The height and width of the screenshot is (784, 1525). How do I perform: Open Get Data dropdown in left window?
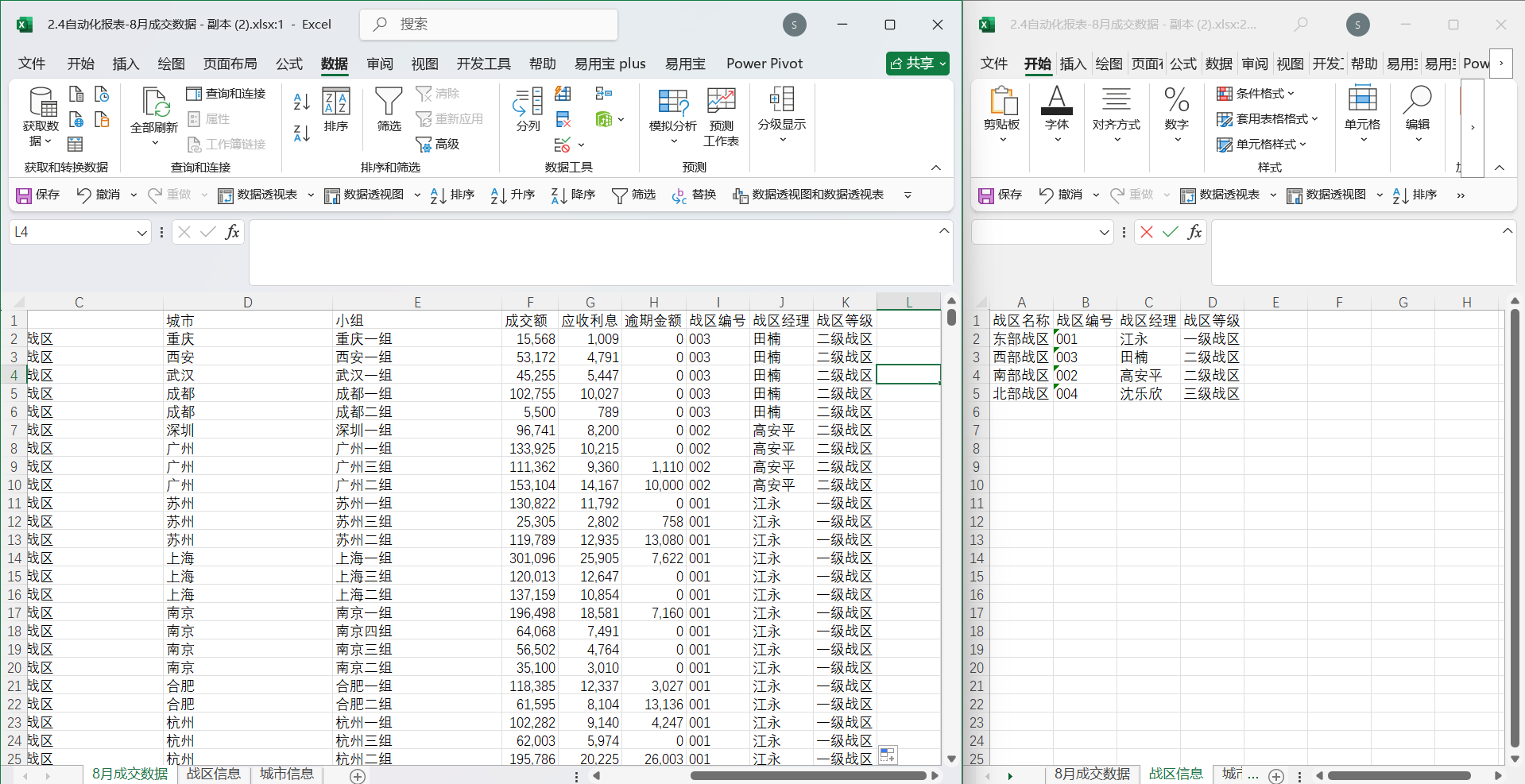[41, 117]
